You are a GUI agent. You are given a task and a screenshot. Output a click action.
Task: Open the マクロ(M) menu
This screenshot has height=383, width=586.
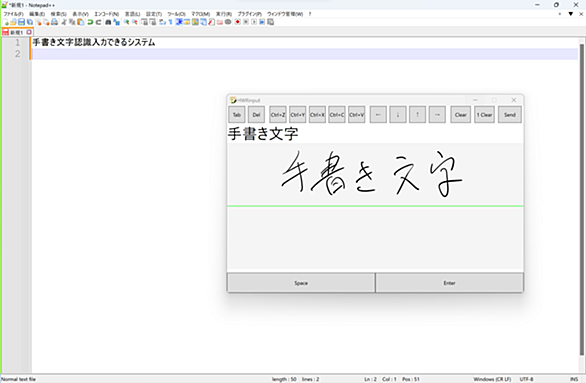[201, 14]
